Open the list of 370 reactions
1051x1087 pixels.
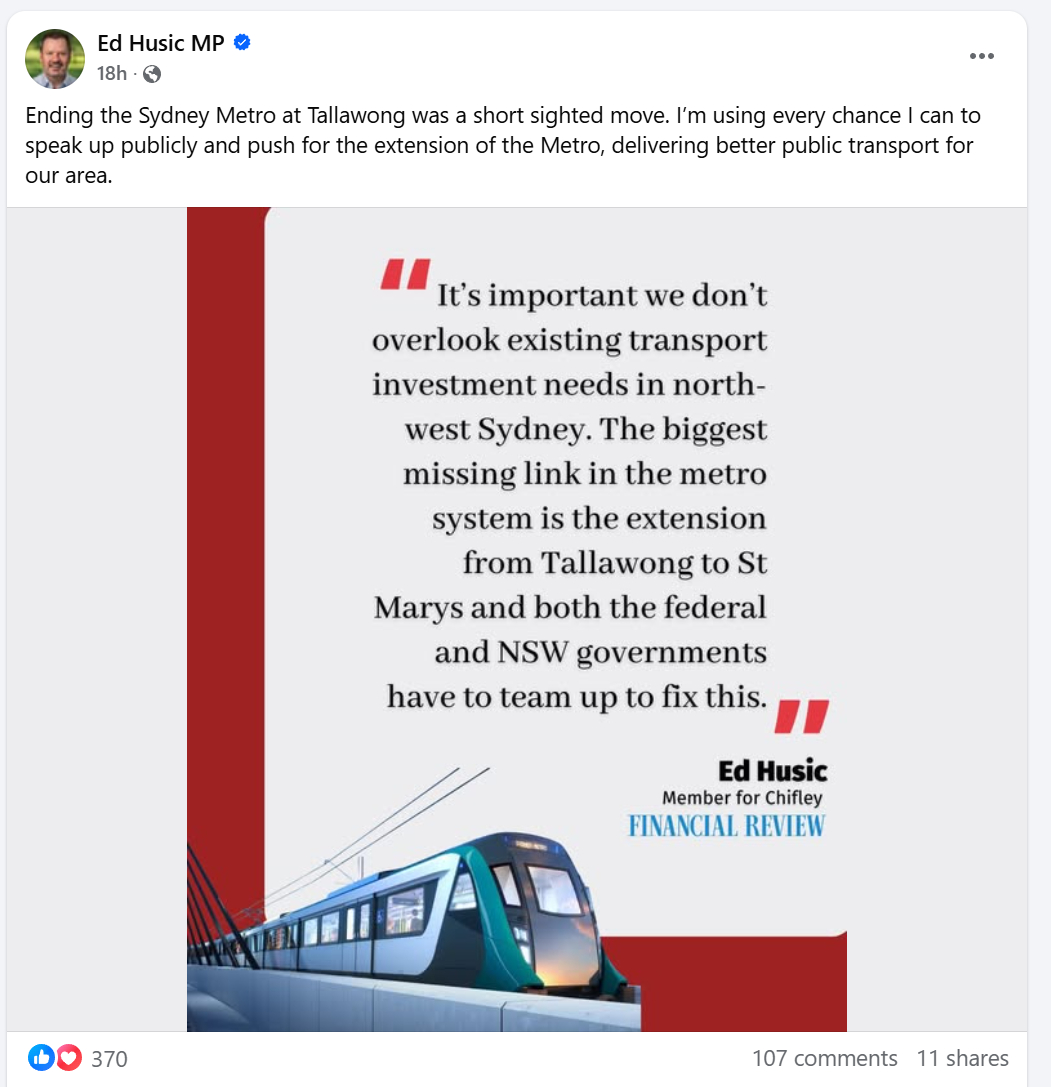pos(110,1059)
